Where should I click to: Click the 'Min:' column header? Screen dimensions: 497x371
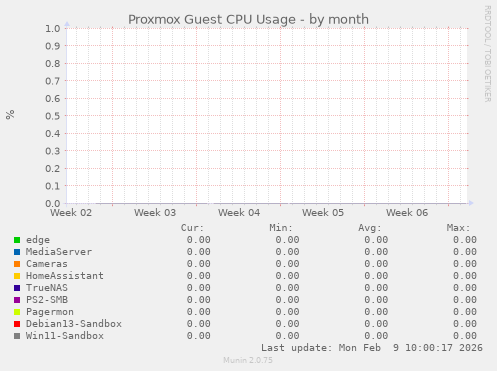(x=281, y=228)
